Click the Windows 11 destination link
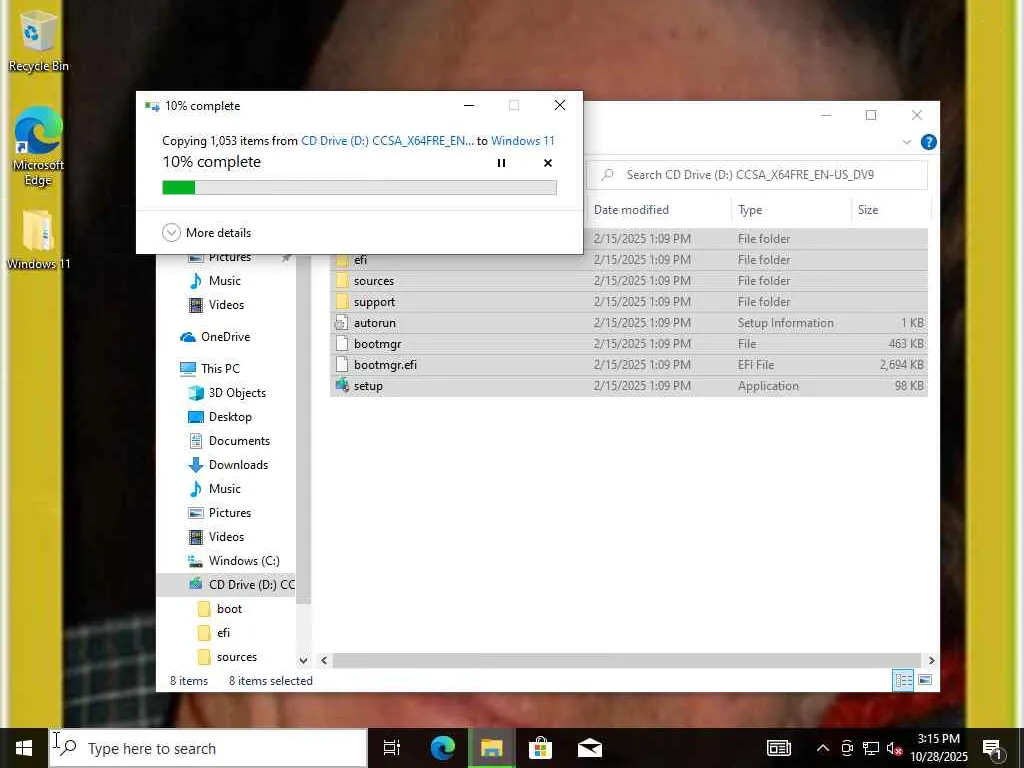 click(x=522, y=140)
